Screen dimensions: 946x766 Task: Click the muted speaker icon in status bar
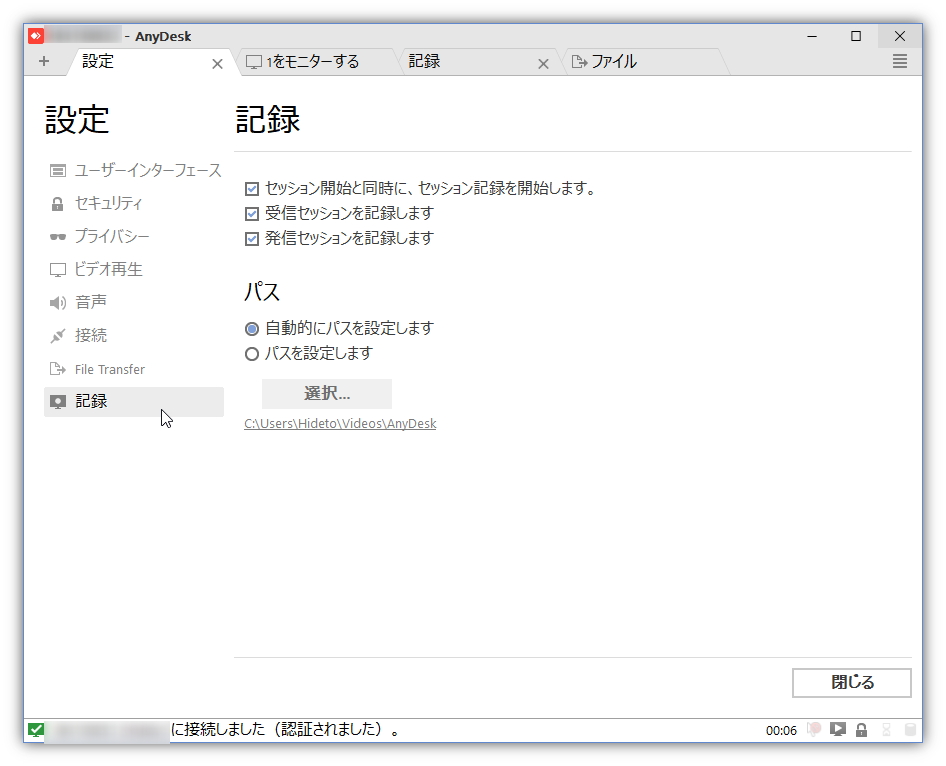tap(812, 730)
